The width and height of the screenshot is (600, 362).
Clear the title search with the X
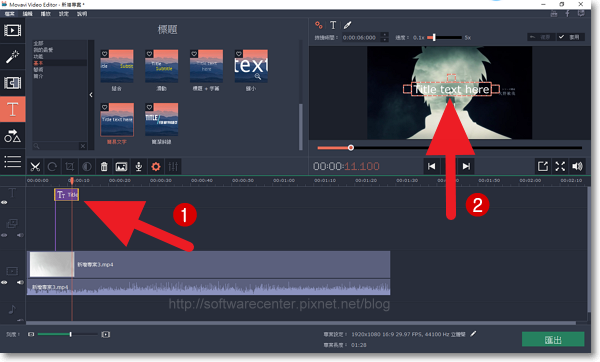83,146
